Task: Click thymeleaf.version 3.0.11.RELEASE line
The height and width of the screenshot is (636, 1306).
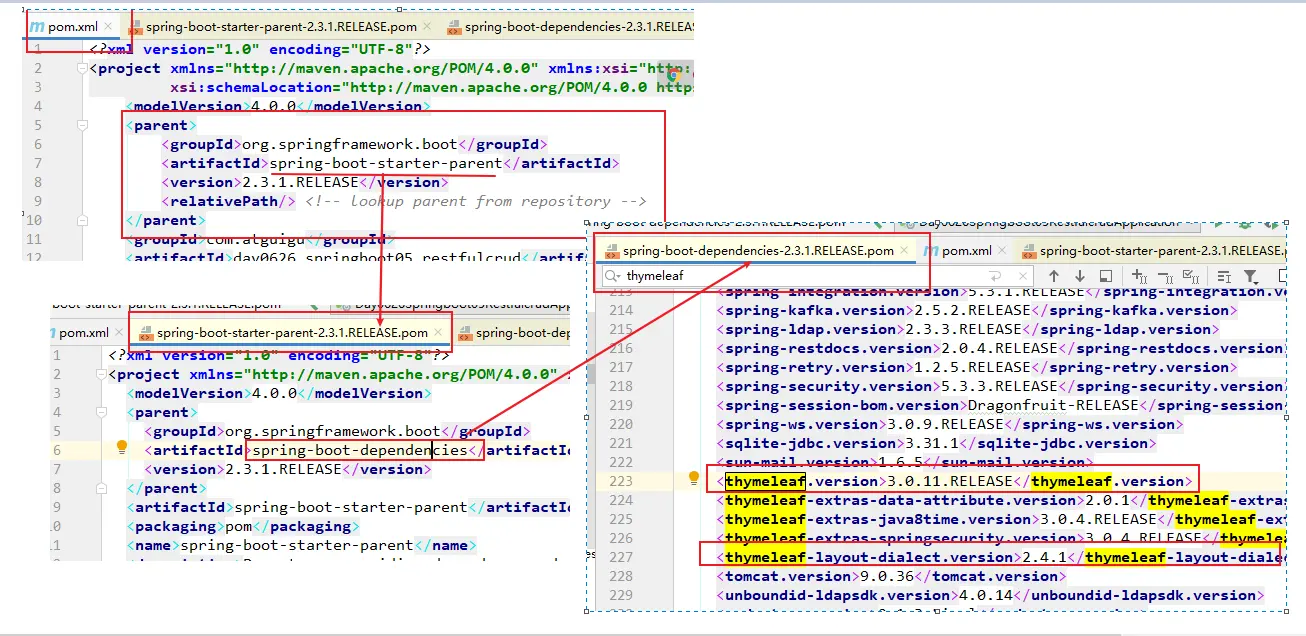Action: [x=956, y=481]
